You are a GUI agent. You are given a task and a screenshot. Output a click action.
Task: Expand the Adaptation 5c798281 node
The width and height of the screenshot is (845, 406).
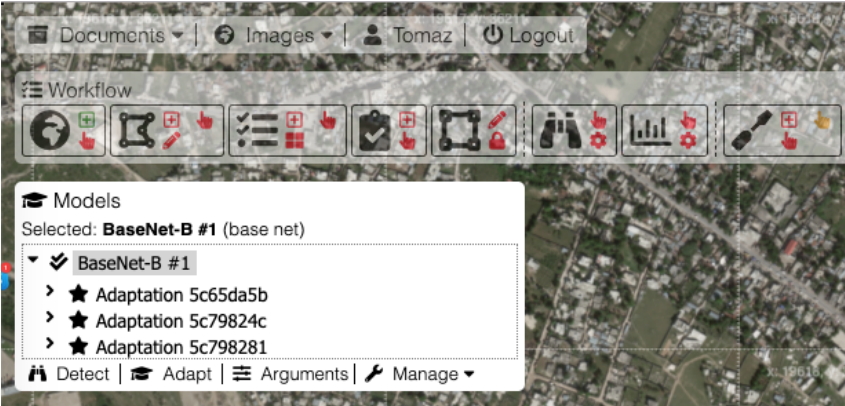pyautogui.click(x=51, y=345)
